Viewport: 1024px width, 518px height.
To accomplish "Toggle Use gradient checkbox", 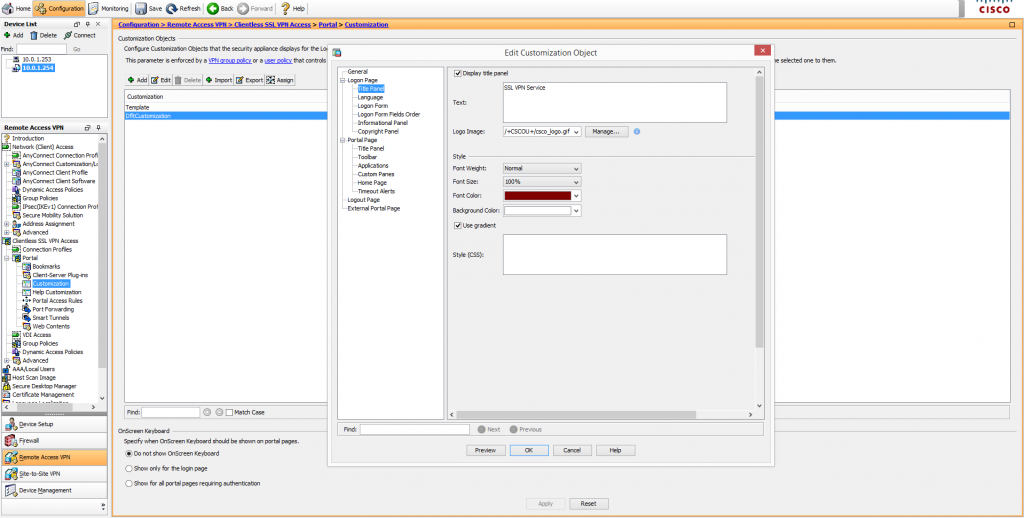I will [x=458, y=225].
